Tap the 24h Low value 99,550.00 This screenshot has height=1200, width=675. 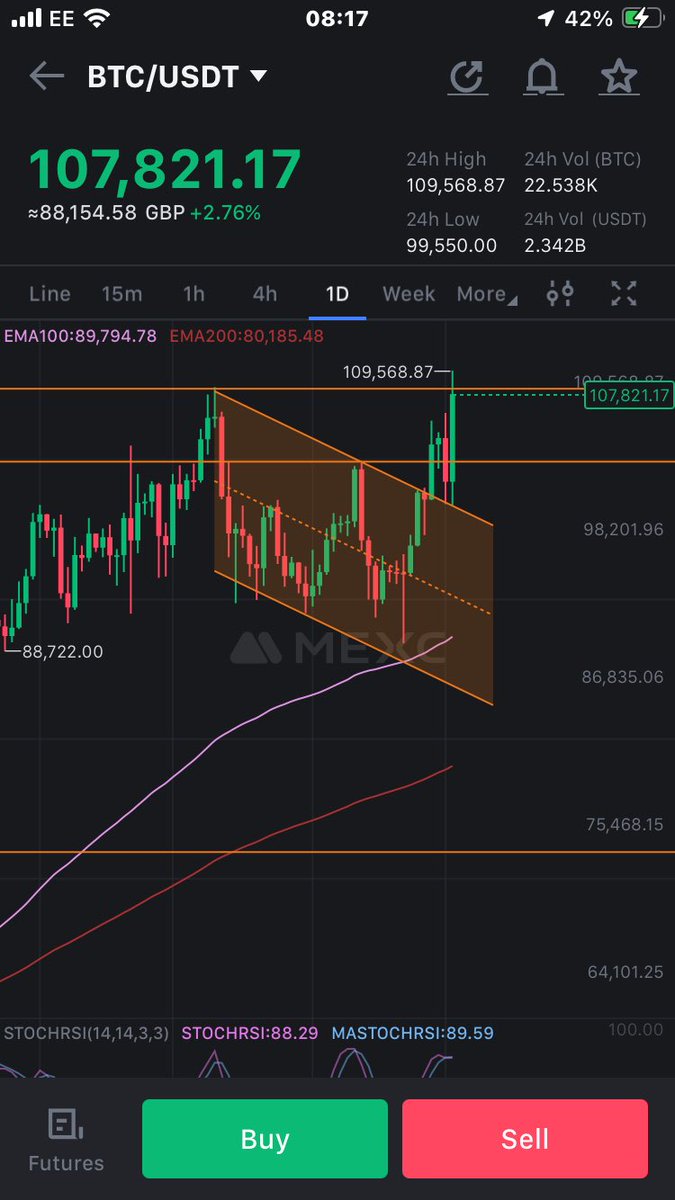(451, 246)
